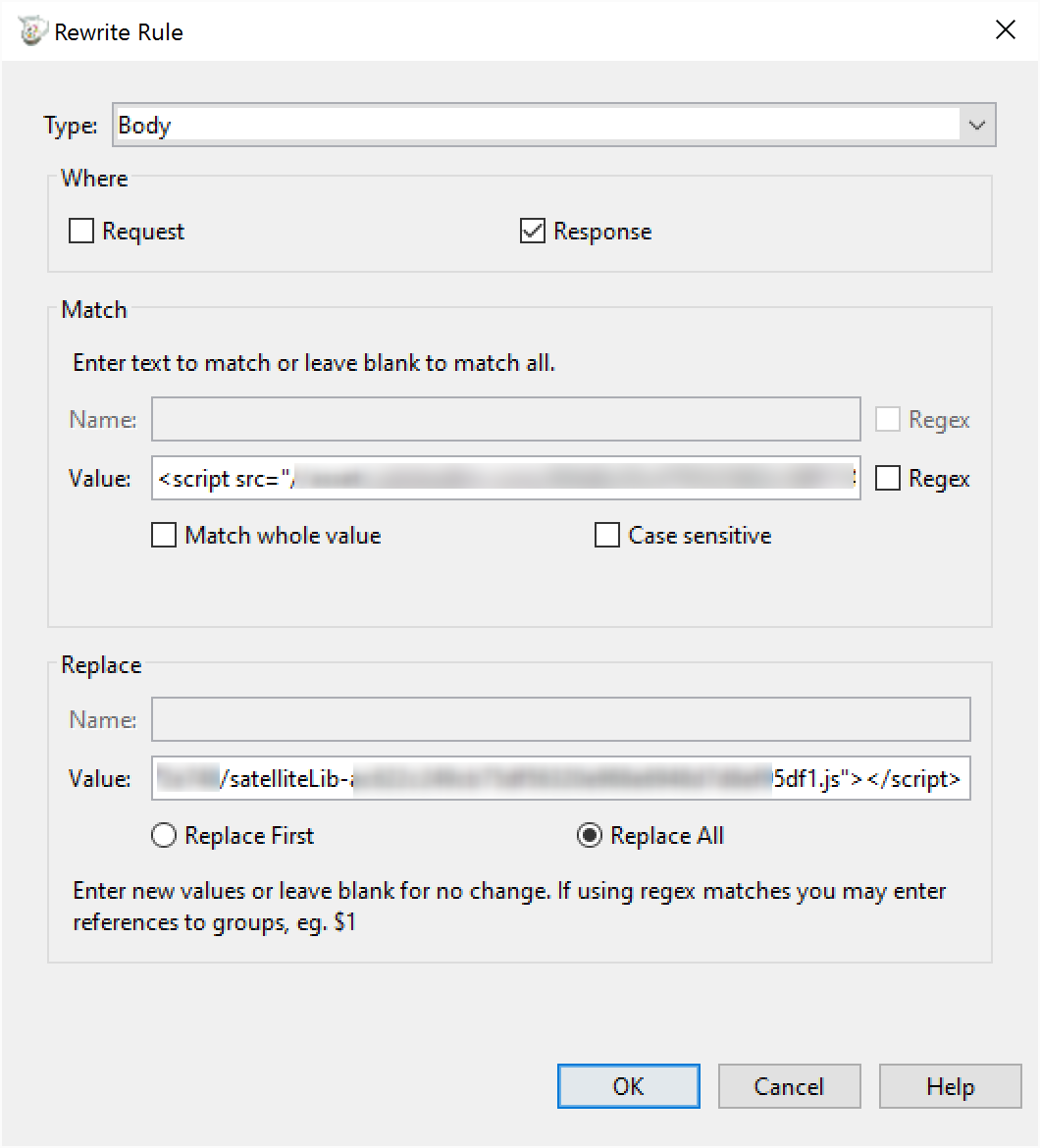The height and width of the screenshot is (1148, 1040).
Task: Enable Regex for the Match Value field
Action: 888,479
